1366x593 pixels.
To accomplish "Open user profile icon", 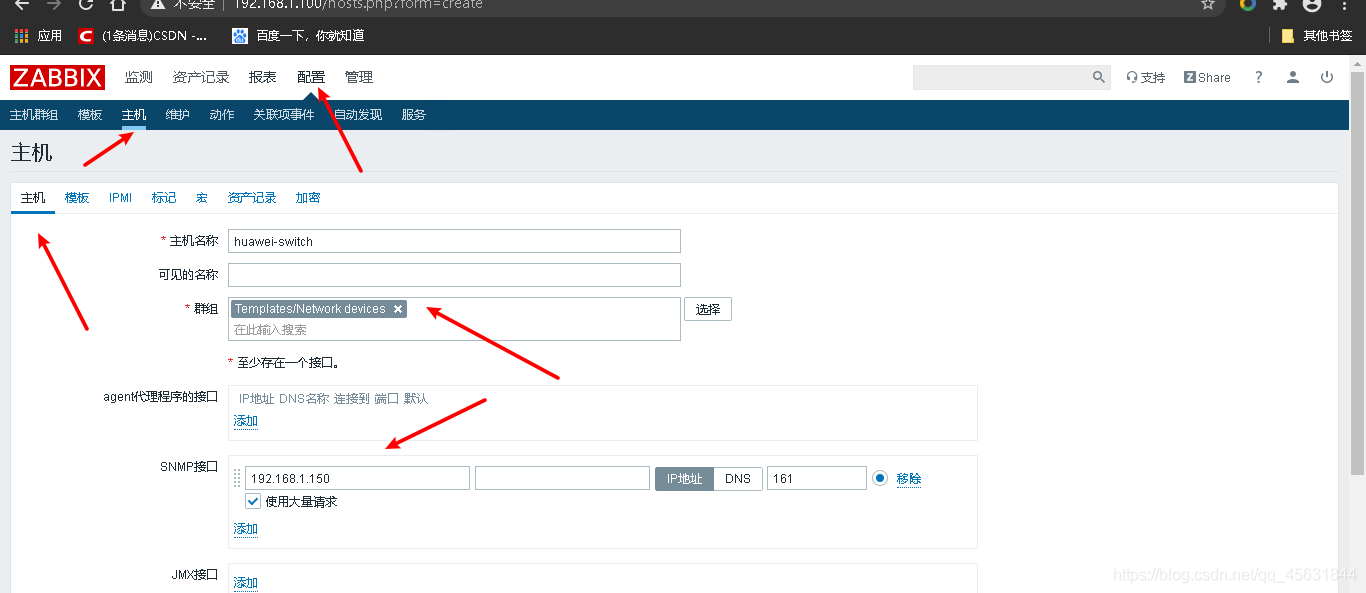I will coord(1293,77).
